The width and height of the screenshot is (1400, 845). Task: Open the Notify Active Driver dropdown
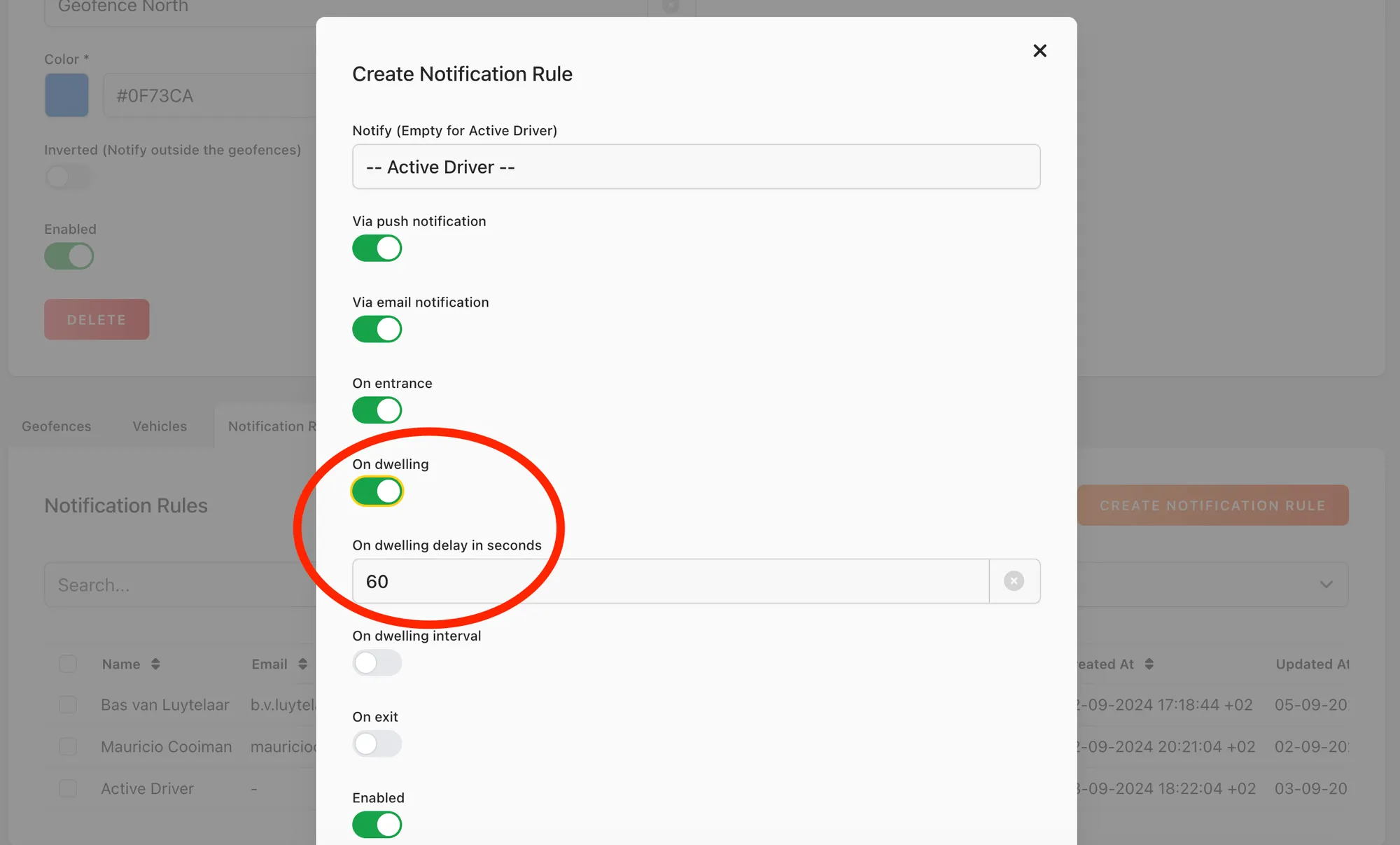pyautogui.click(x=696, y=167)
